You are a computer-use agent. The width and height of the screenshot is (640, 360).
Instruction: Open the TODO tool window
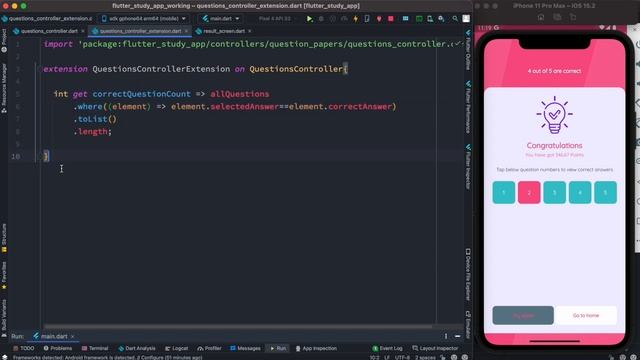[24, 348]
